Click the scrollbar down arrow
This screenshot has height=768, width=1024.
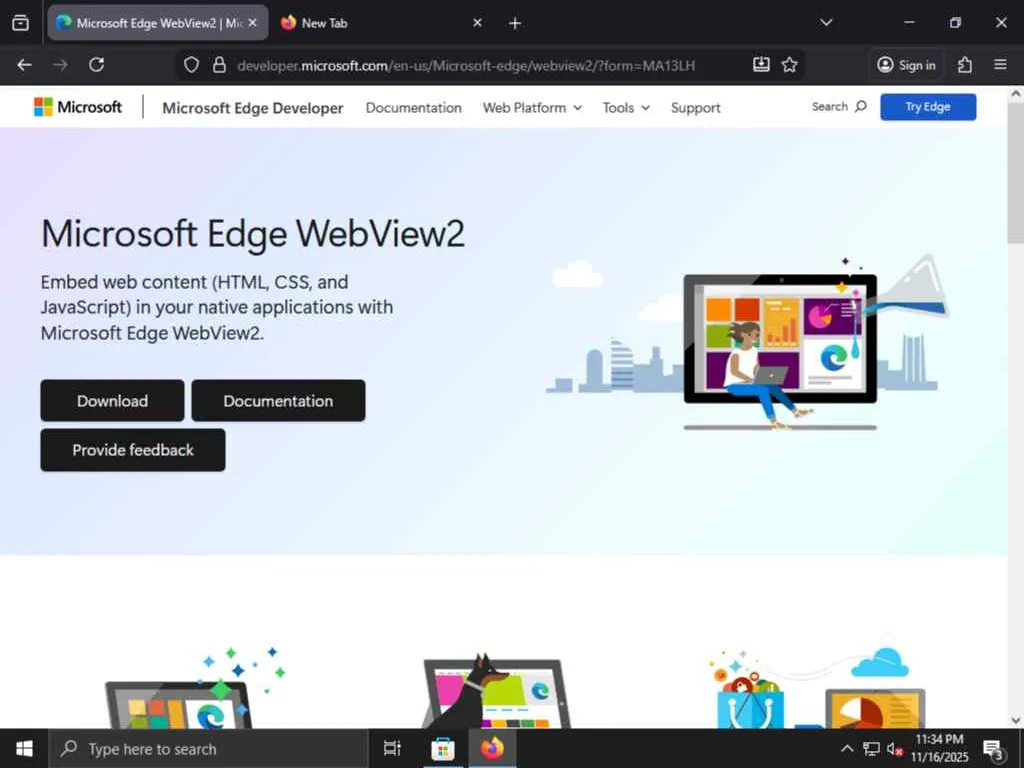point(1016,720)
